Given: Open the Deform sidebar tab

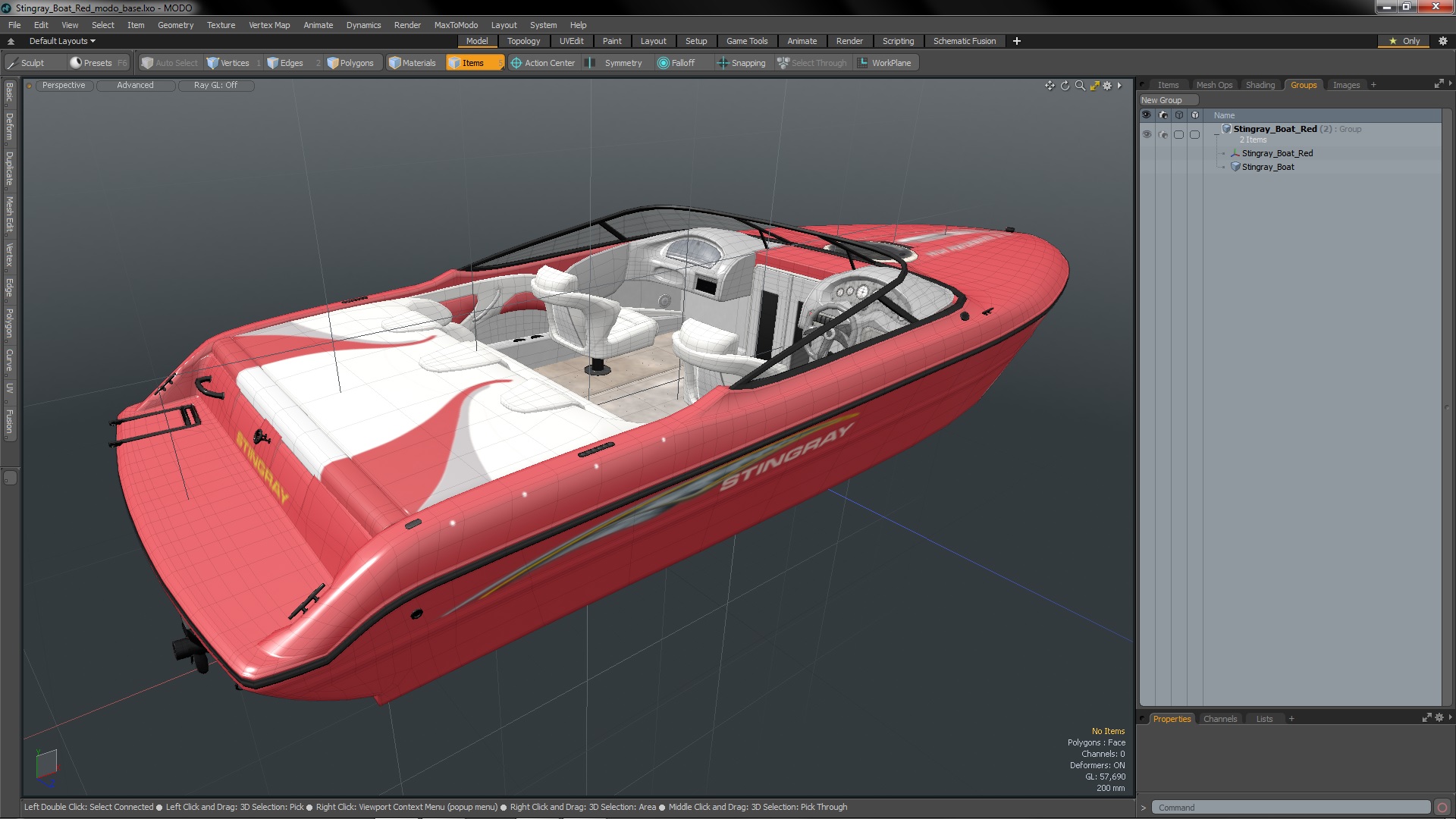Looking at the screenshot, I should pos(10,127).
